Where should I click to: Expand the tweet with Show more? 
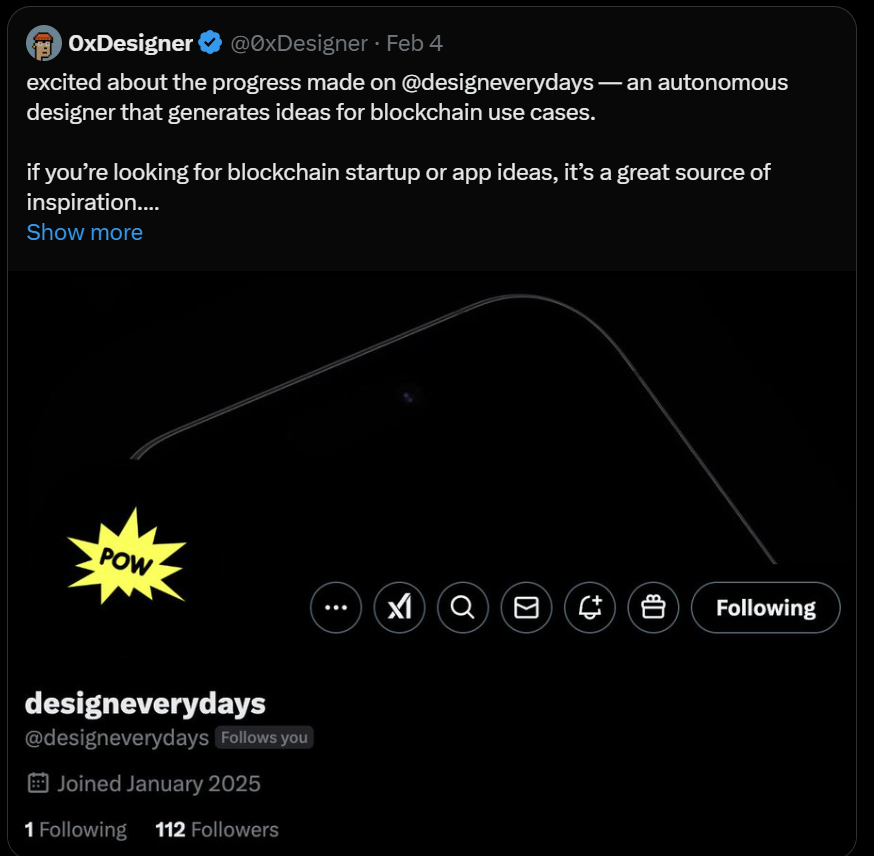tap(84, 232)
